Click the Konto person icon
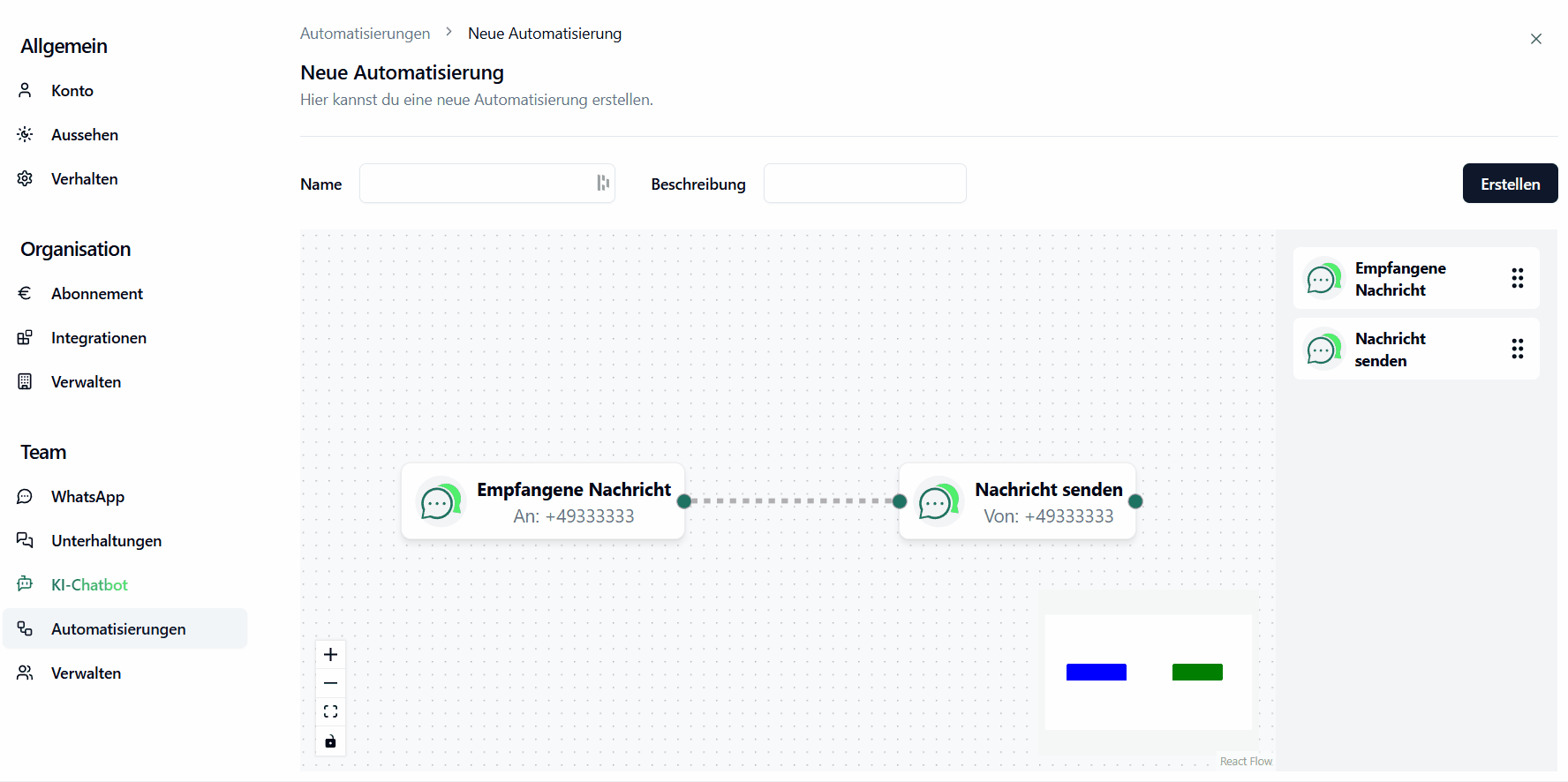Viewport: 1568px width, 782px height. coord(25,90)
